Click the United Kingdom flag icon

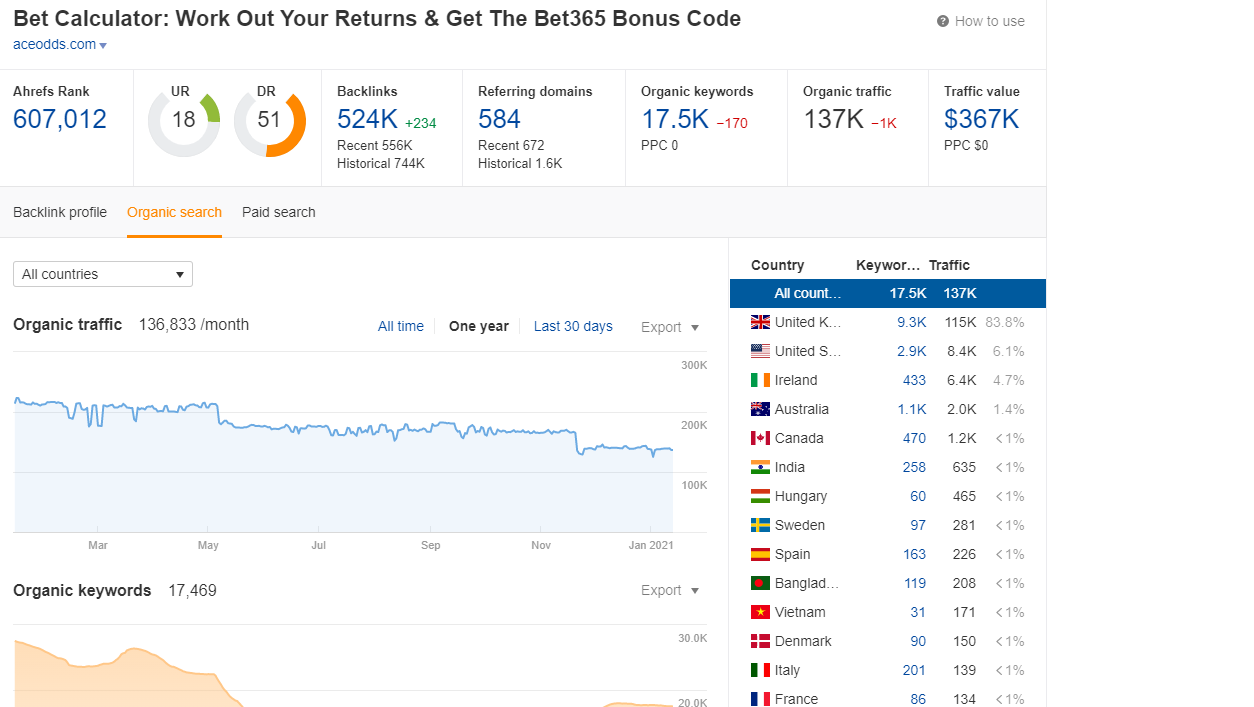760,322
